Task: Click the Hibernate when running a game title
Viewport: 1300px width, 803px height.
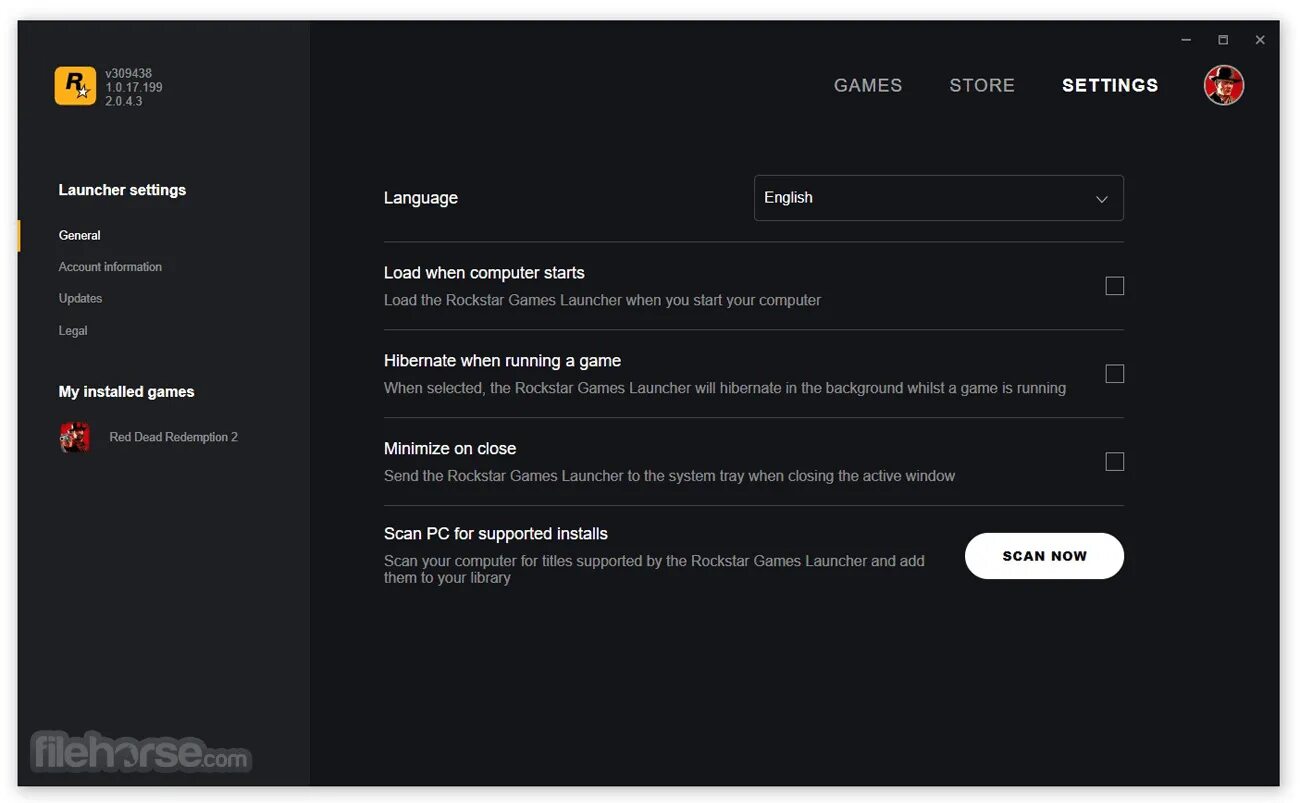Action: [502, 361]
